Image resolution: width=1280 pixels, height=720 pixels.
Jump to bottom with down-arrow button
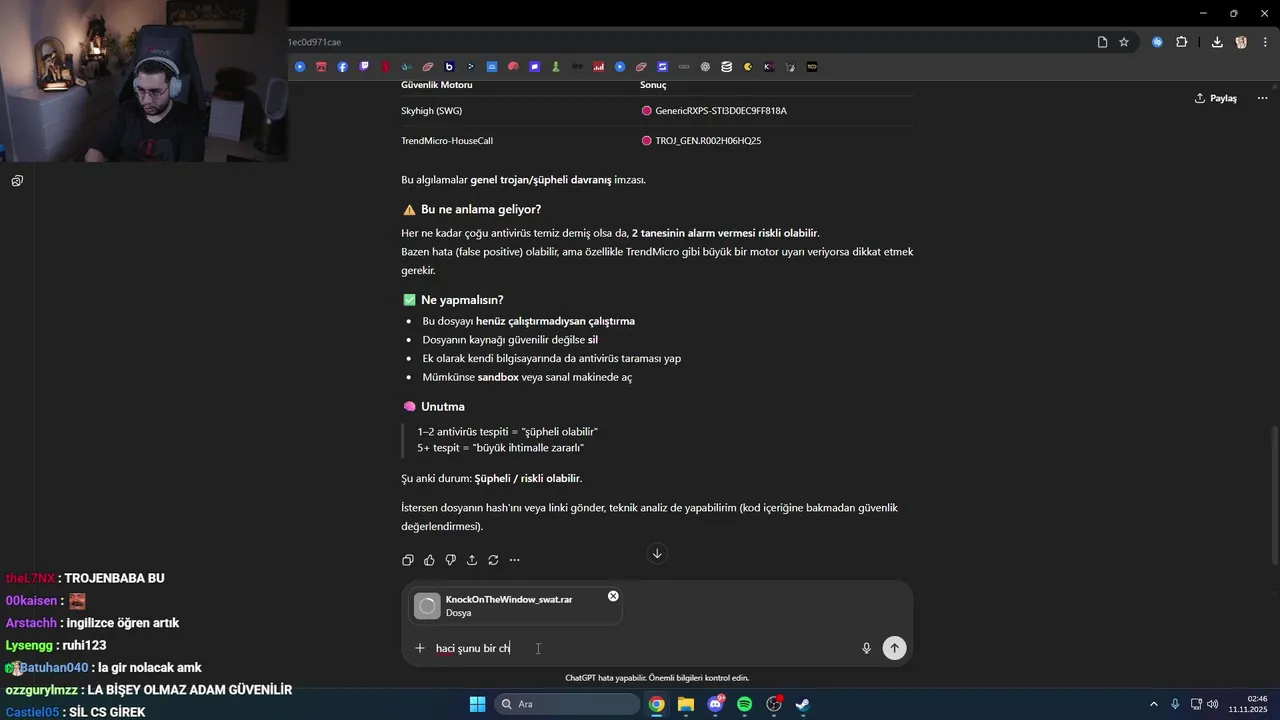coord(657,553)
